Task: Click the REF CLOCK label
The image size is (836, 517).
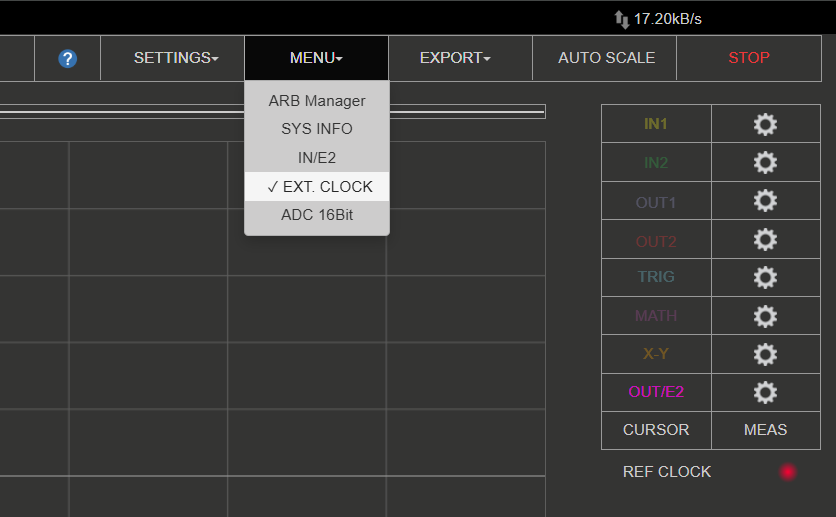Action: (x=667, y=472)
